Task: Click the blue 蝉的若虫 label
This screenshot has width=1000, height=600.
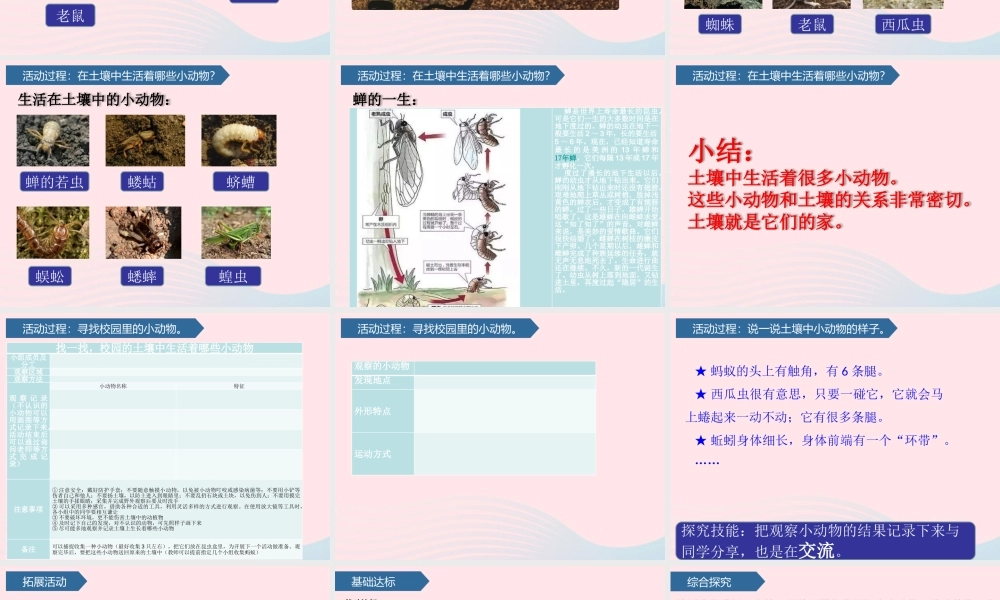Action: (x=54, y=182)
